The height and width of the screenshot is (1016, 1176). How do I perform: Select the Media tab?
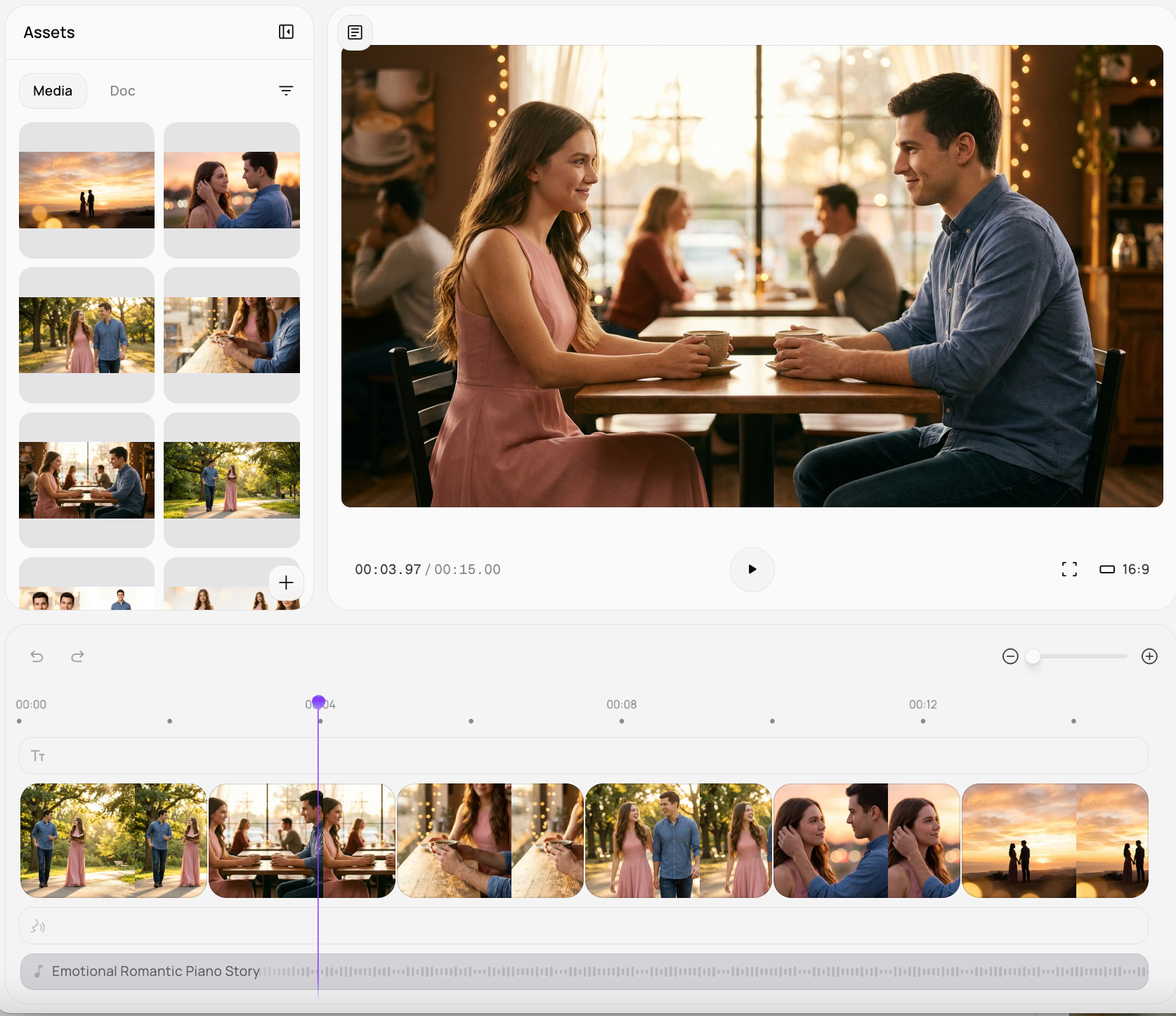tap(53, 91)
